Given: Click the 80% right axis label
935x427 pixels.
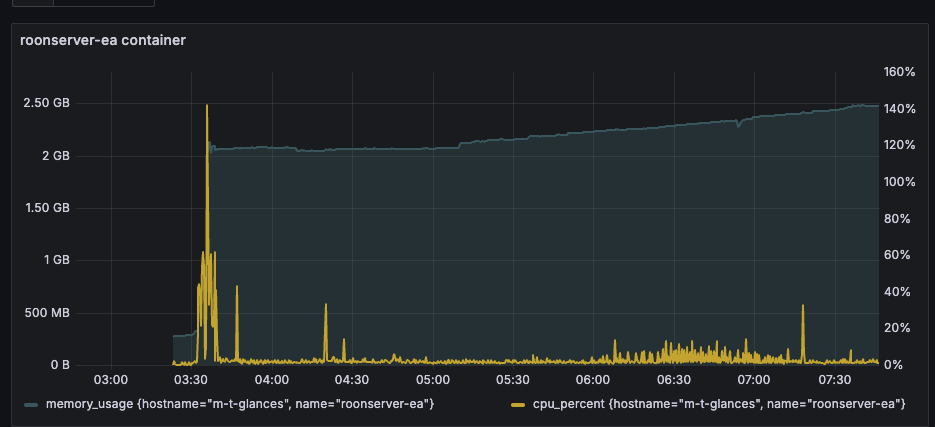Looking at the screenshot, I should point(896,218).
